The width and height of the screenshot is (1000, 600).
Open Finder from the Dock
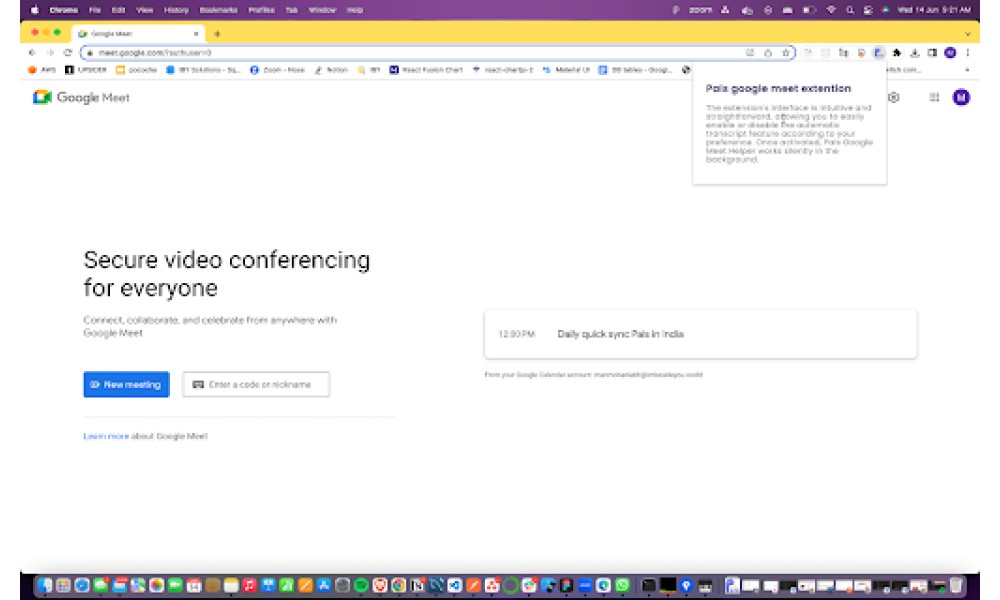click(44, 585)
